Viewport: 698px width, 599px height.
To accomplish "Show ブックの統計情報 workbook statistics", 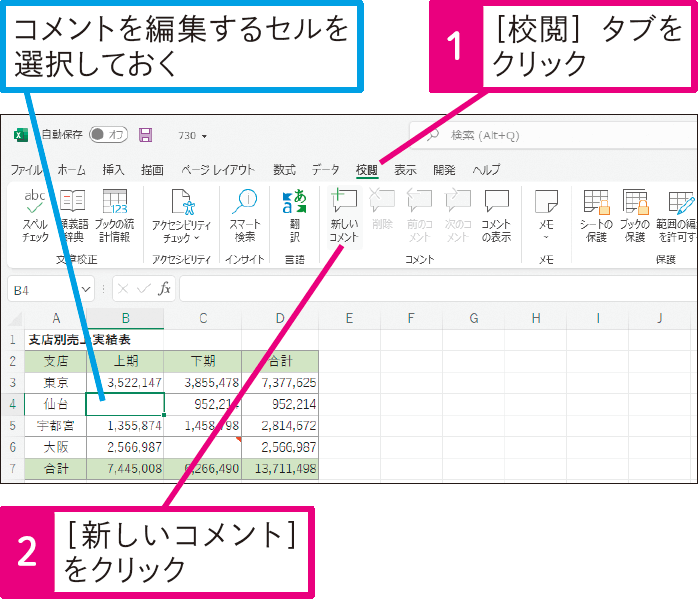I will point(114,216).
